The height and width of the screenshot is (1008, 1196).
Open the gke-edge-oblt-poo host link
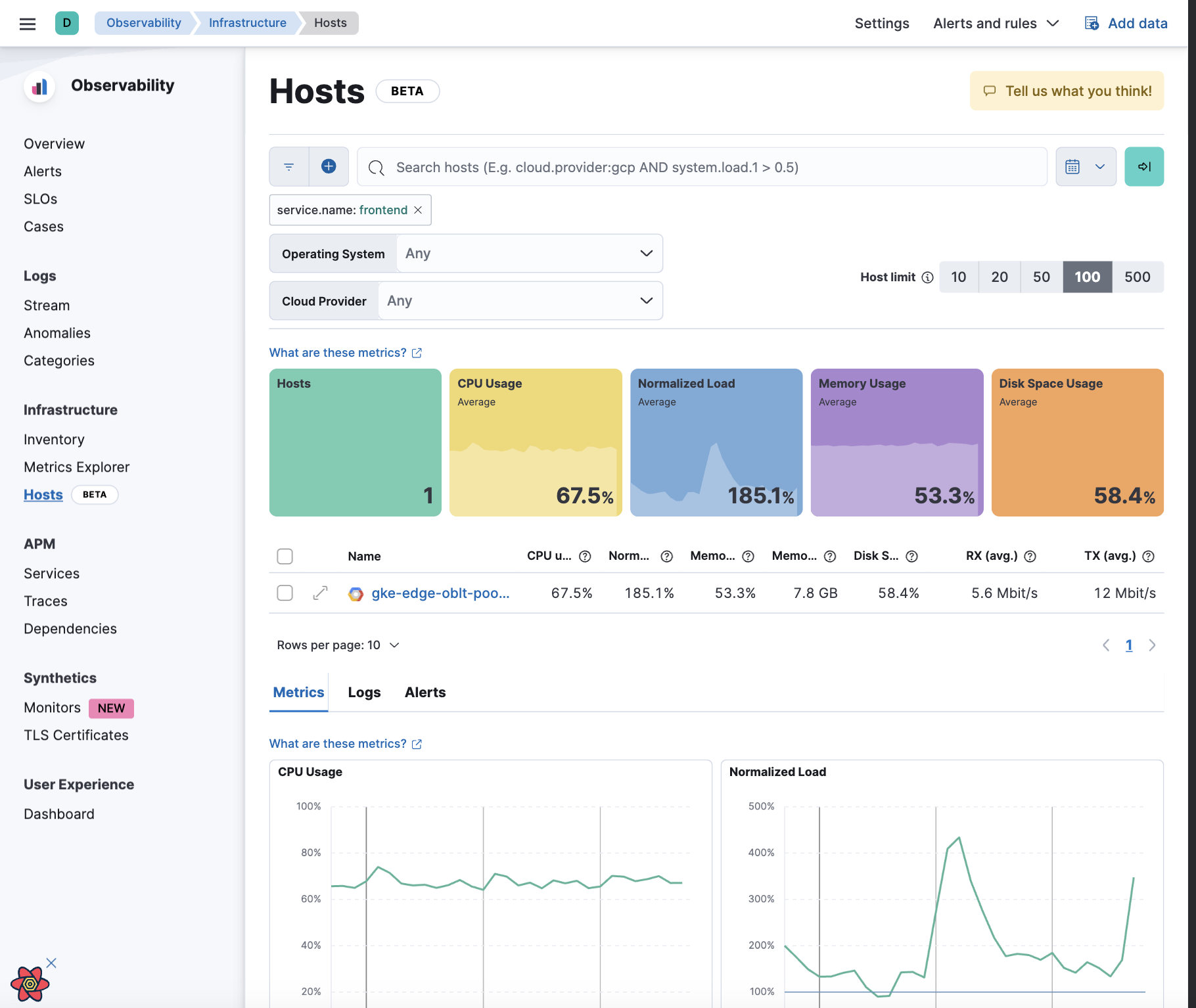point(440,593)
